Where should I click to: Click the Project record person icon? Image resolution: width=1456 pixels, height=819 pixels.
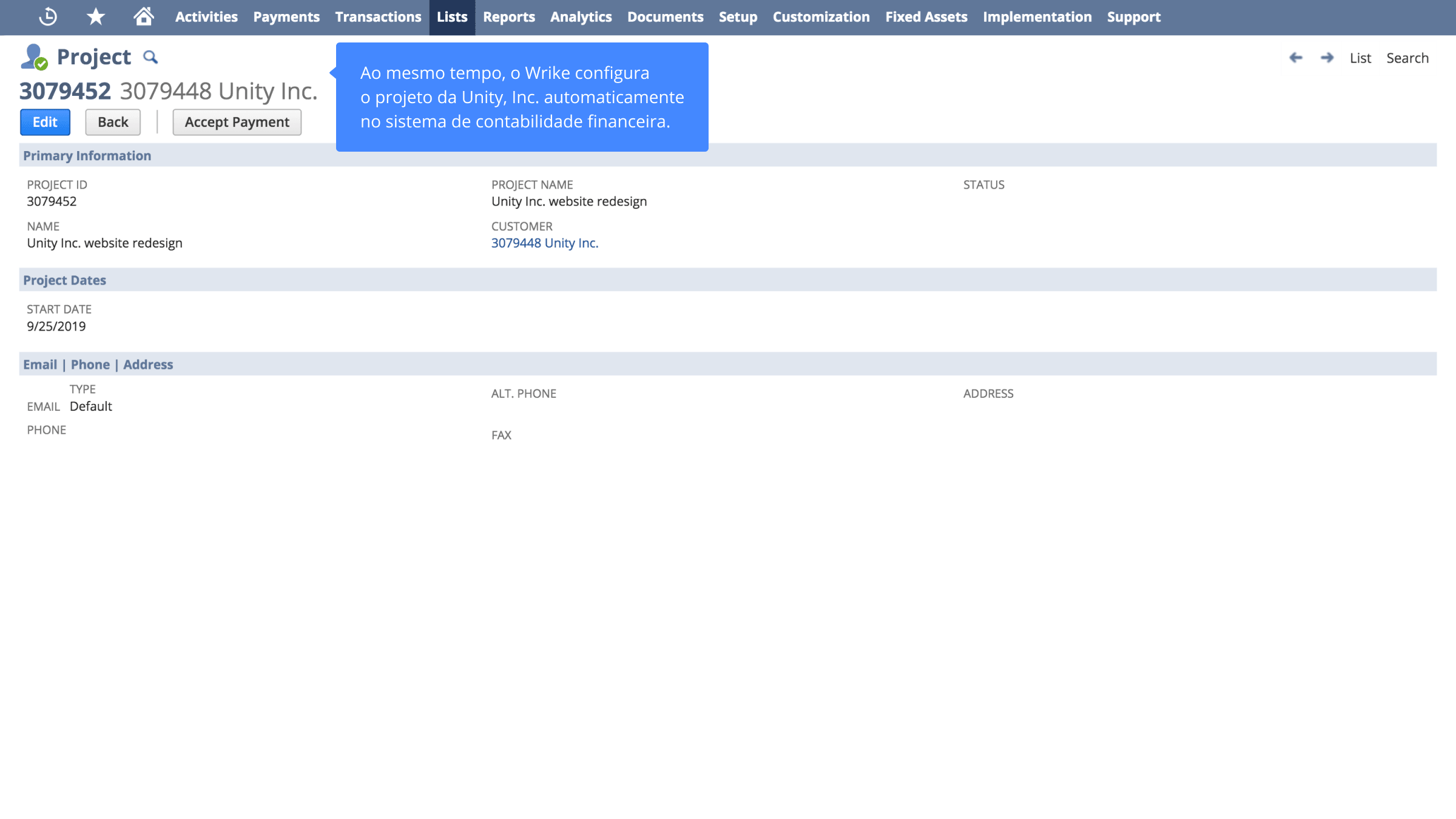(34, 57)
